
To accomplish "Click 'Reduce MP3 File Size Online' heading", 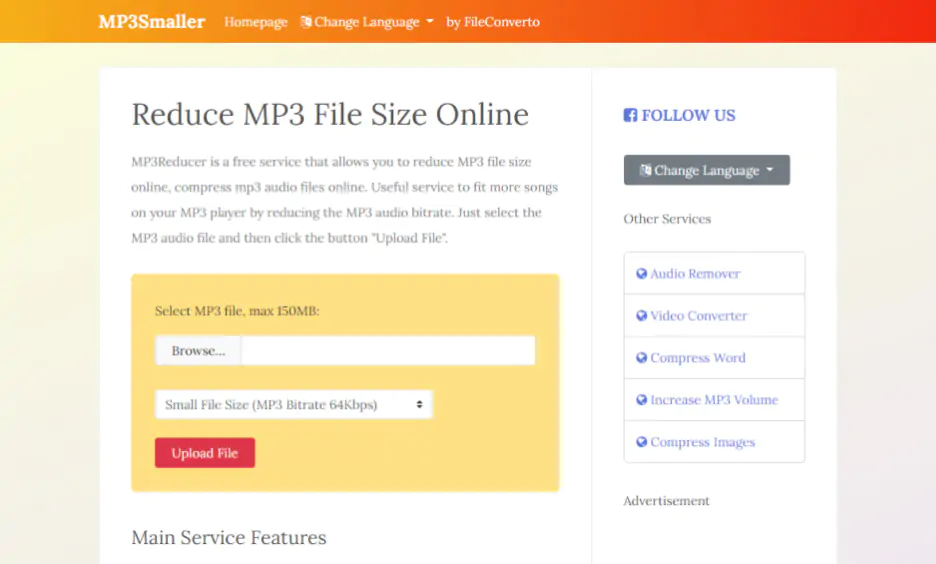I will tap(330, 114).
